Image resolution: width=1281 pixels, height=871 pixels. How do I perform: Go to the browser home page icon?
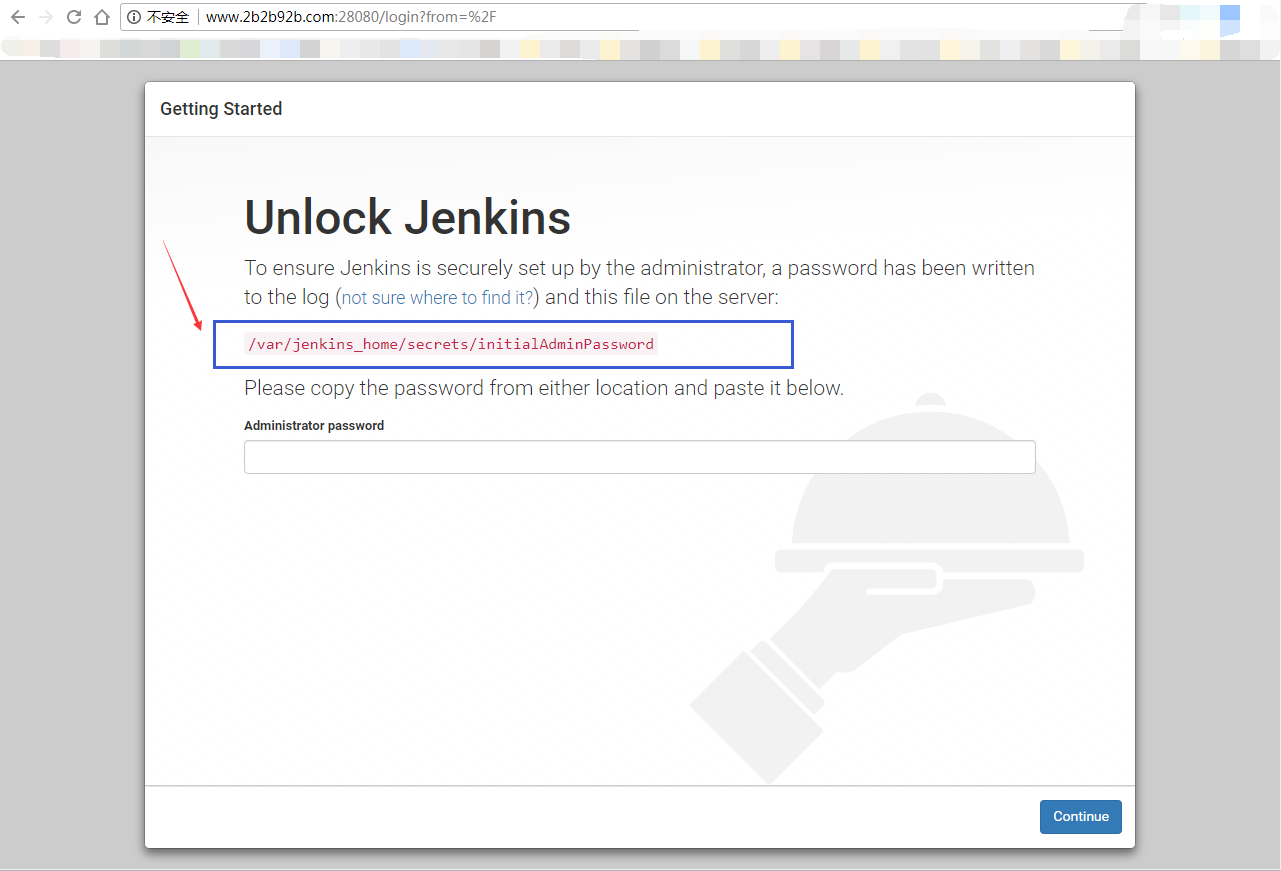(x=101, y=17)
